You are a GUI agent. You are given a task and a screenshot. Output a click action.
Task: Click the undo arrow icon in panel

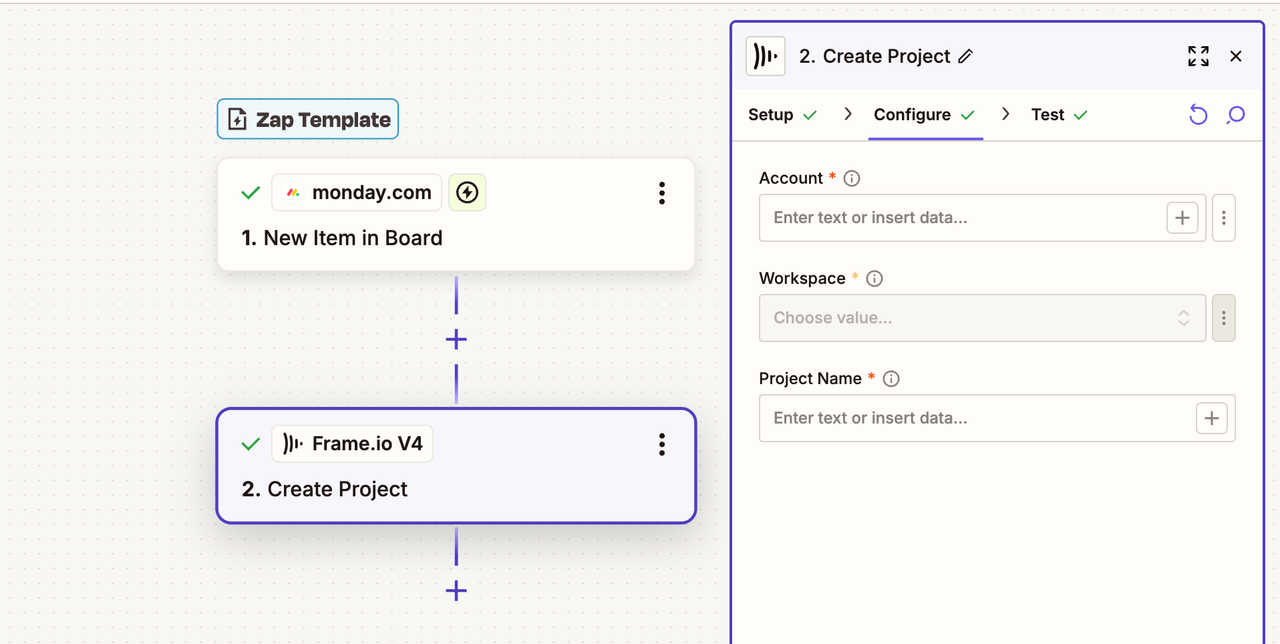coord(1198,115)
